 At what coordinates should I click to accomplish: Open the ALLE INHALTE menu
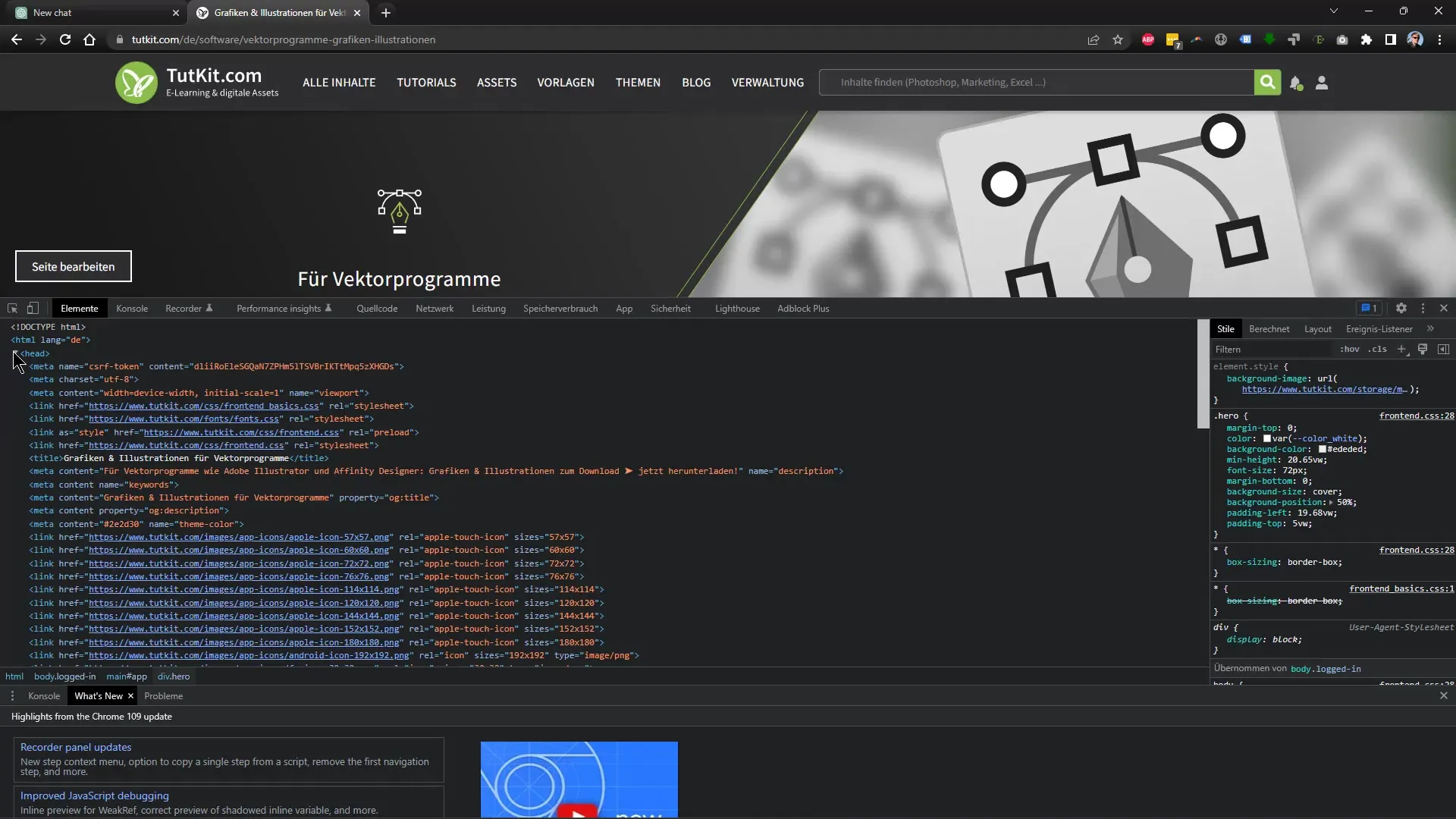pyautogui.click(x=339, y=83)
